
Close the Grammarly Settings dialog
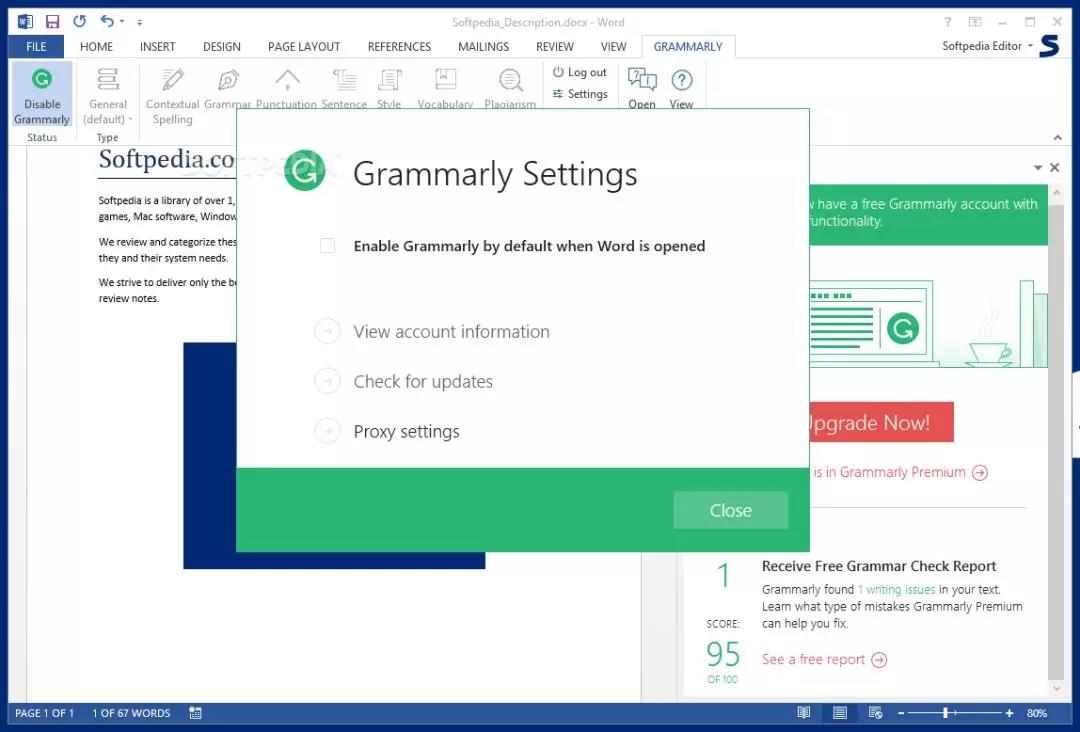click(731, 510)
